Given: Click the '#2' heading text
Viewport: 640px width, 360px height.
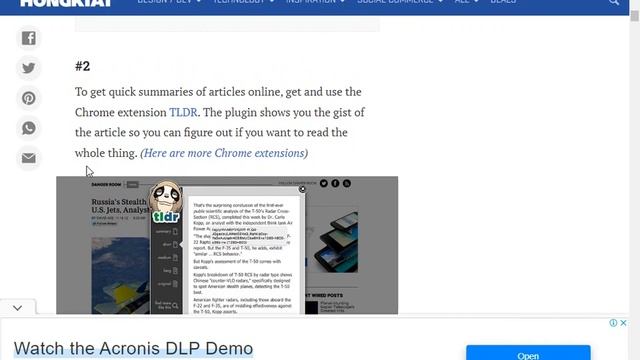Looking at the screenshot, I should pyautogui.click(x=82, y=66).
